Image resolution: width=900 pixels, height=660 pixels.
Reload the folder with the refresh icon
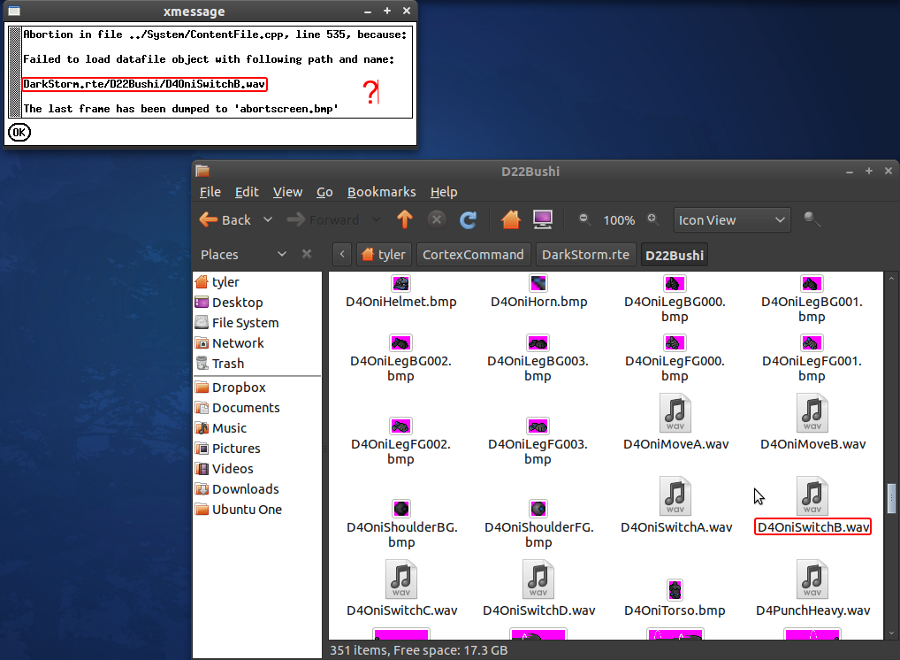click(468, 220)
